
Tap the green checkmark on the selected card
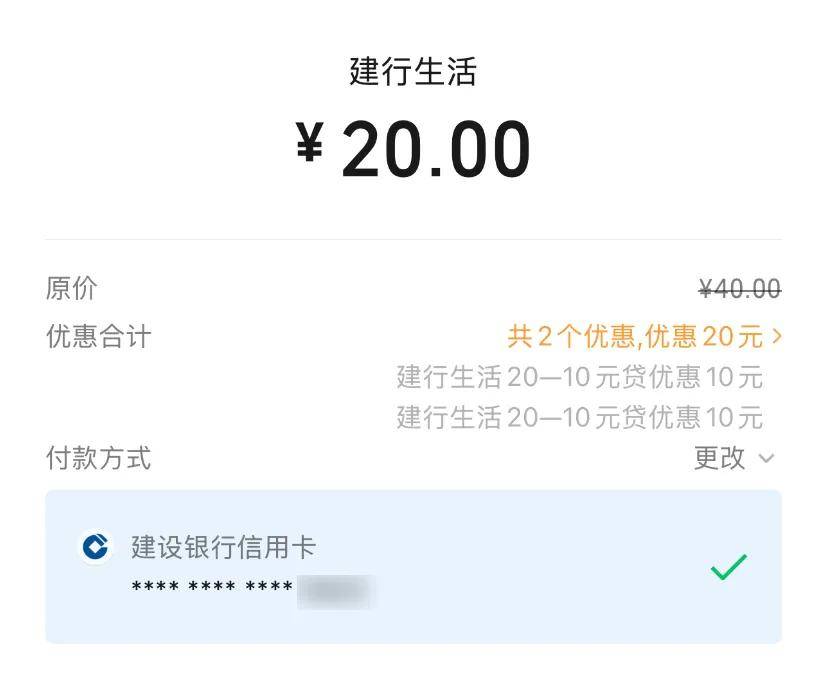(x=728, y=567)
